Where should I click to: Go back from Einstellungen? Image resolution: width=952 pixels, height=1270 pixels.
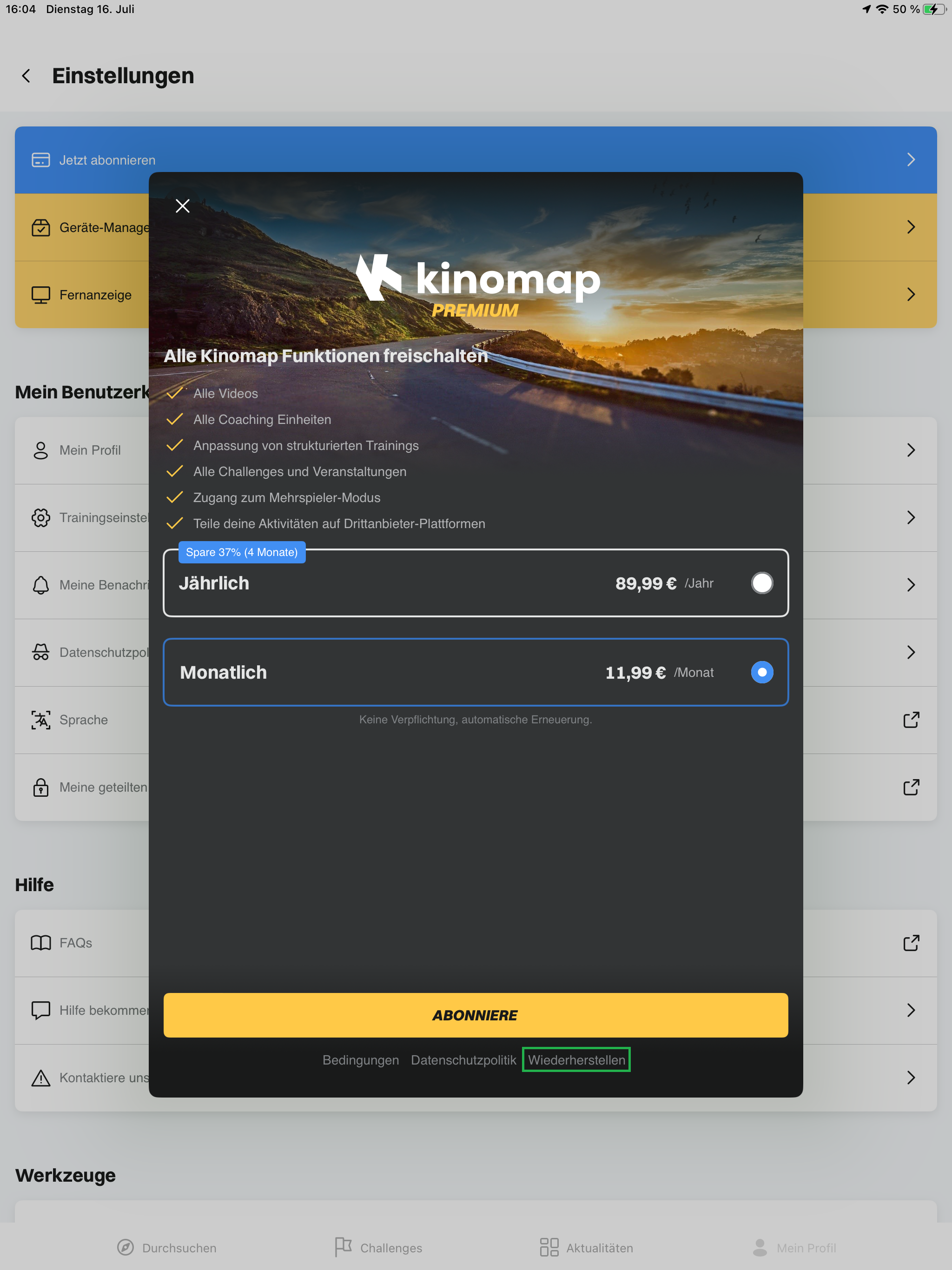pos(26,76)
